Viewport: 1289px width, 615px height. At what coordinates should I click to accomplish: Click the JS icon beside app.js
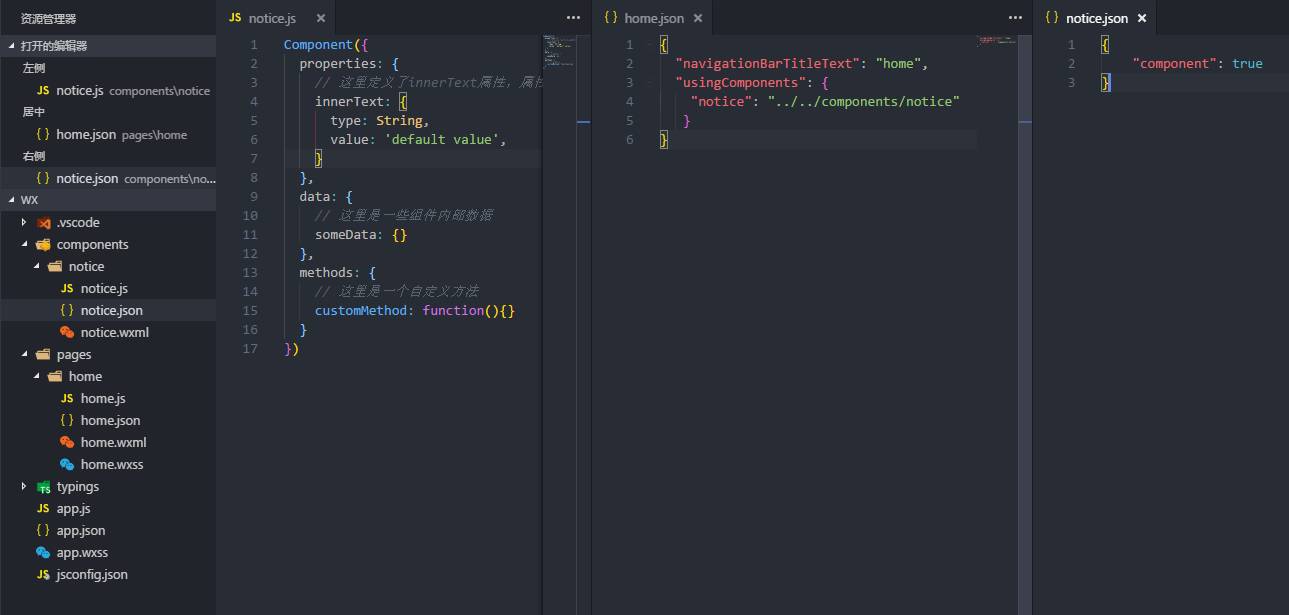[x=43, y=508]
